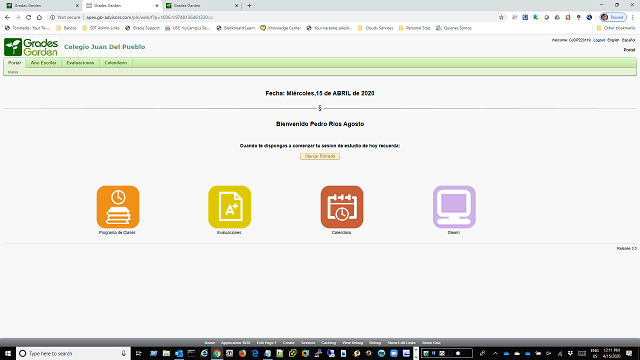Select the Evaluaciones menu tab
This screenshot has height=360, width=640.
coord(80,63)
